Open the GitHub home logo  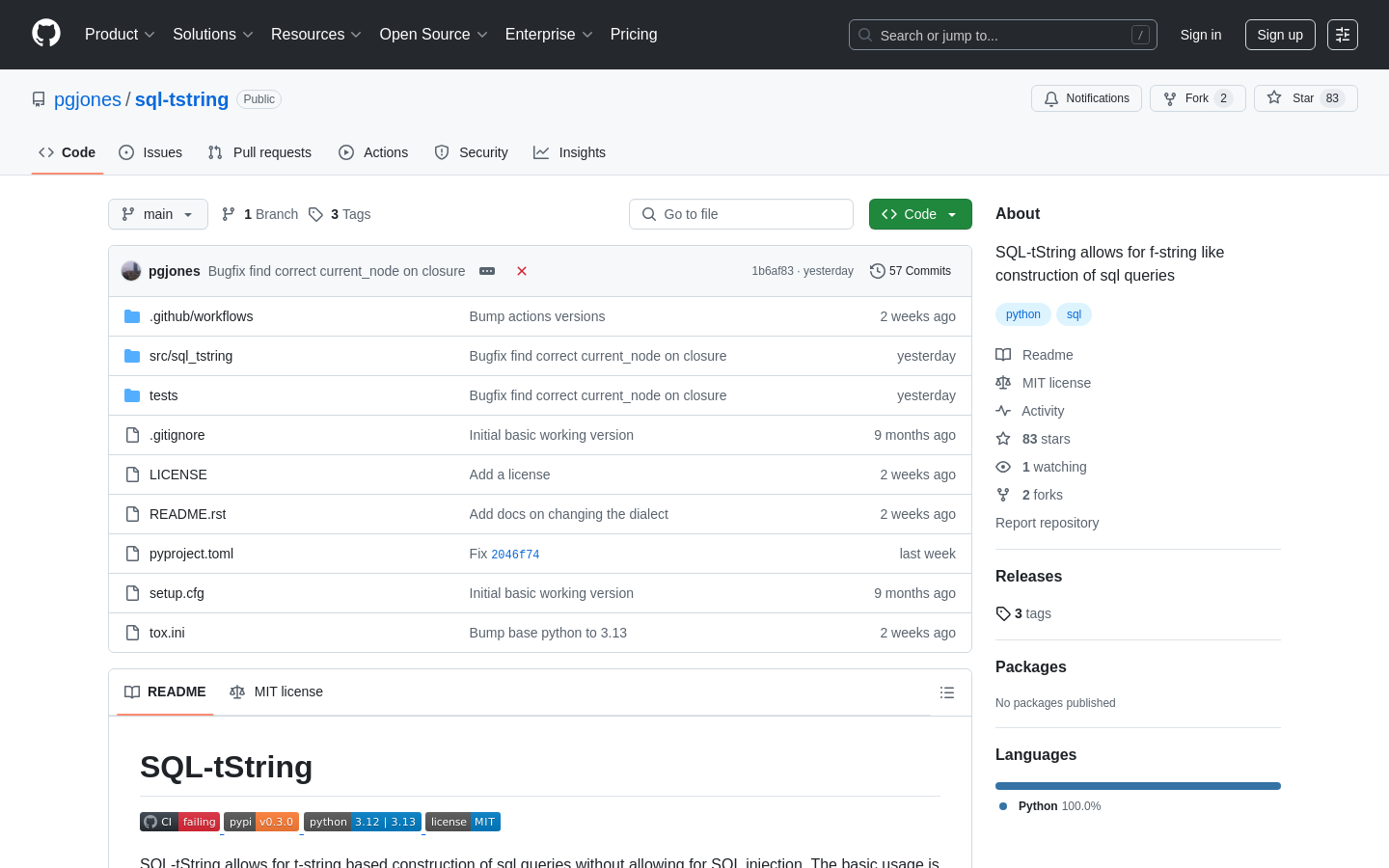(x=46, y=34)
